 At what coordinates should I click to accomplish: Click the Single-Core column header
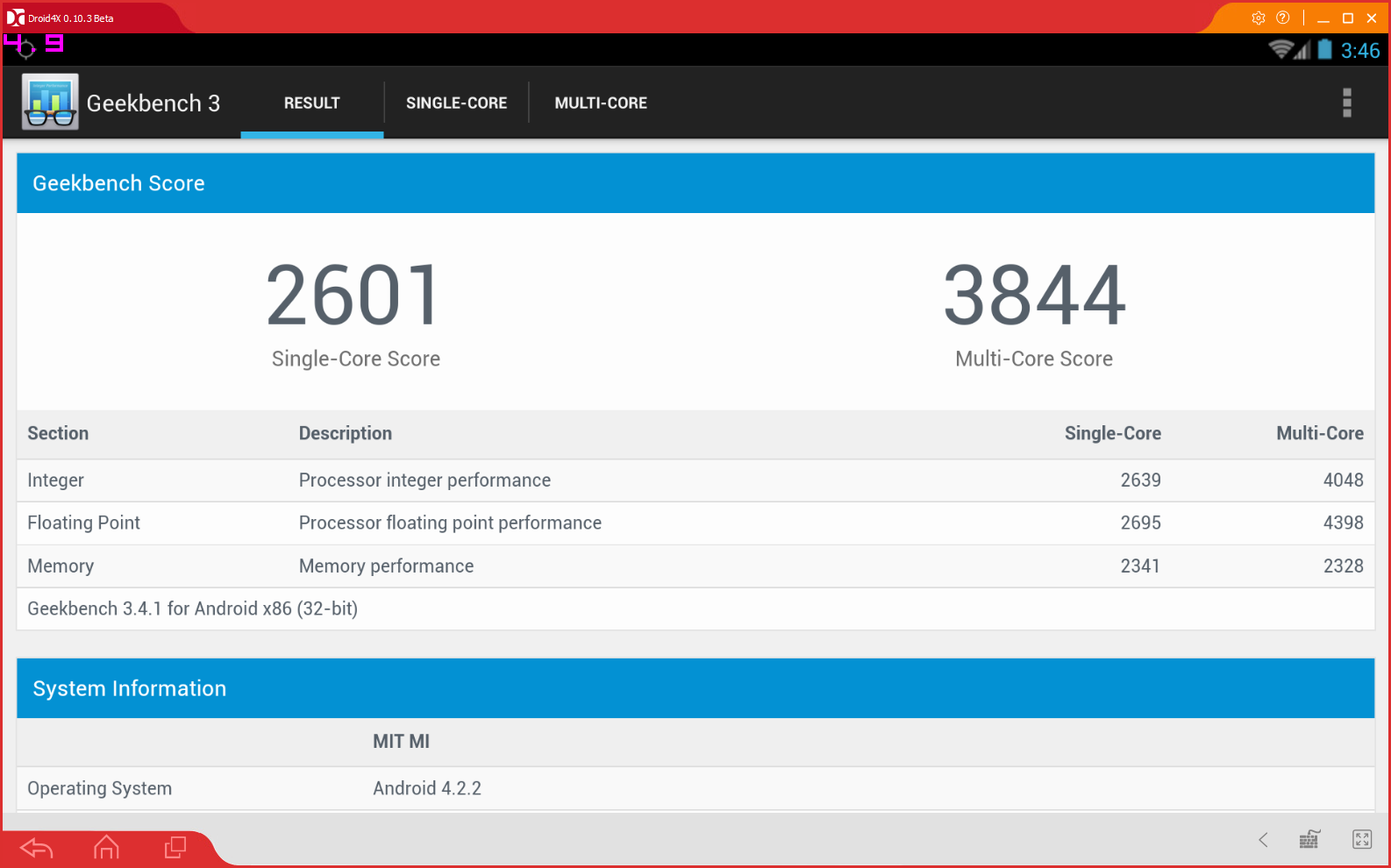tap(1112, 433)
